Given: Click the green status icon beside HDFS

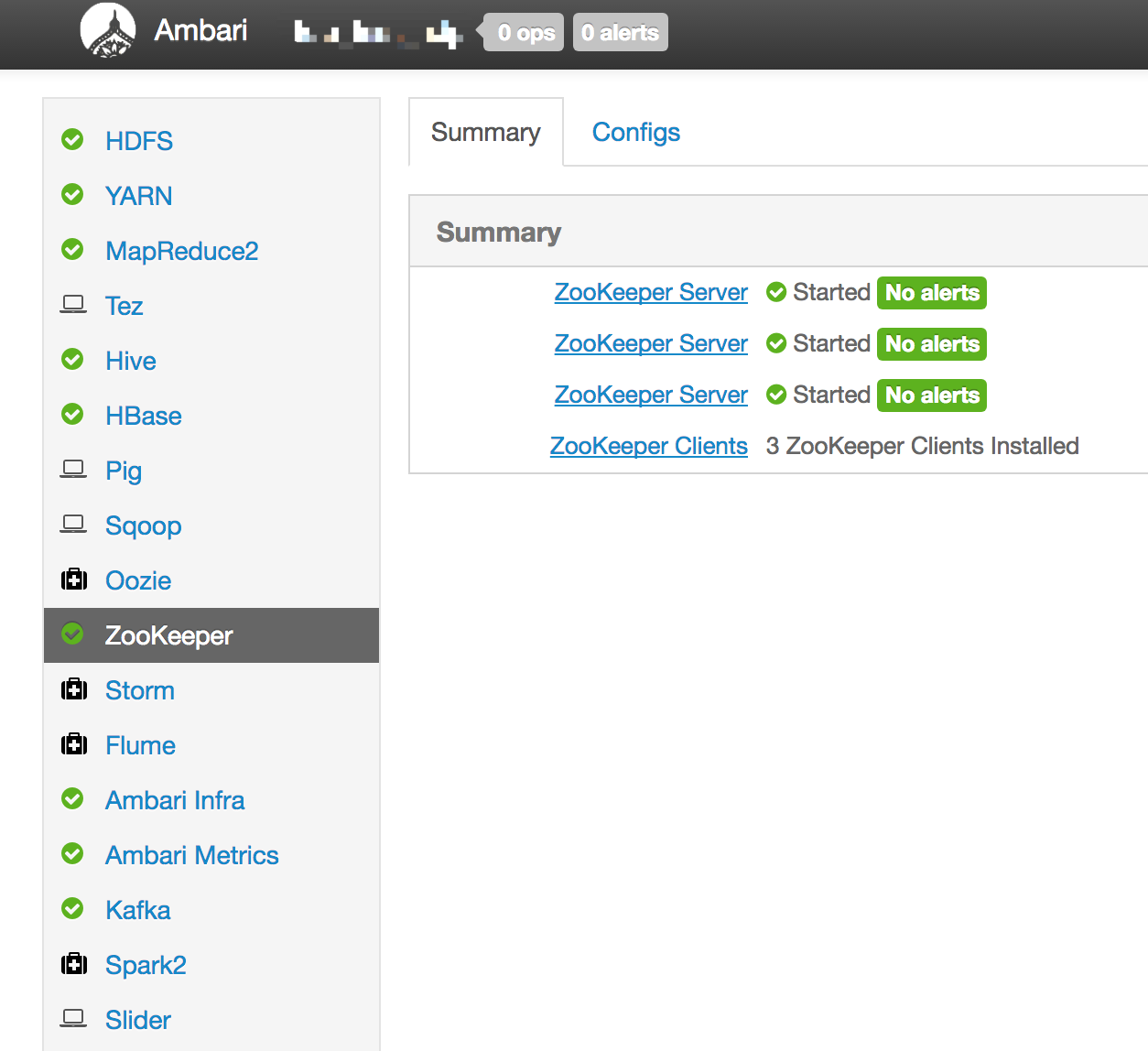Looking at the screenshot, I should pyautogui.click(x=72, y=139).
